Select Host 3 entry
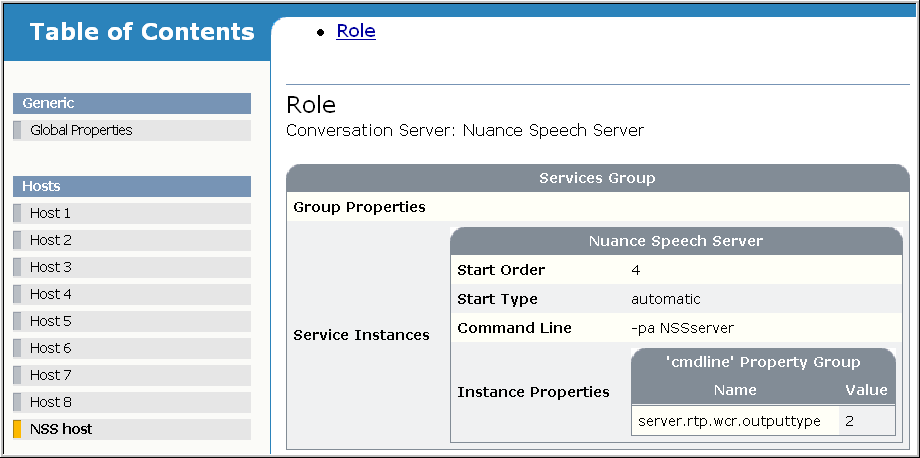 tap(50, 267)
